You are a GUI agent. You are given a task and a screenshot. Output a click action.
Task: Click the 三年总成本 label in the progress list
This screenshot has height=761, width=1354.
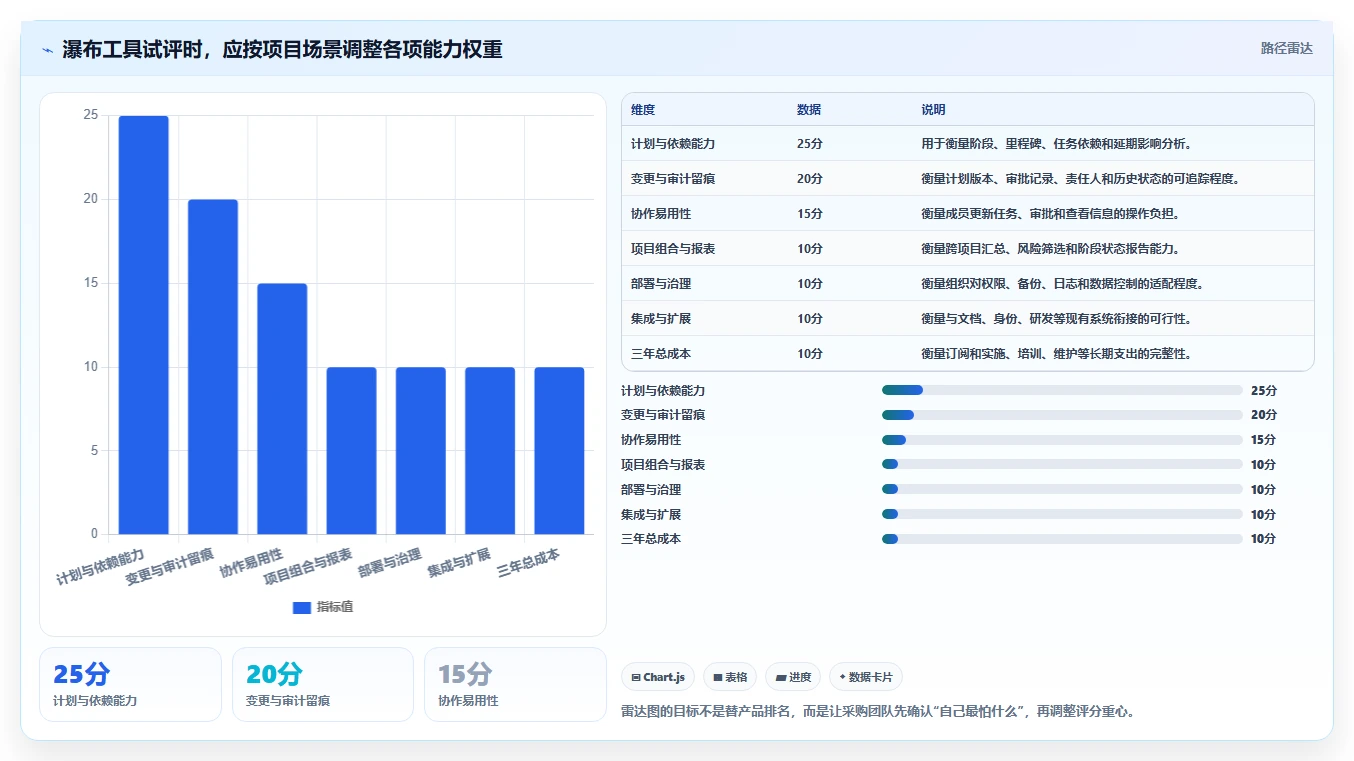pos(651,539)
